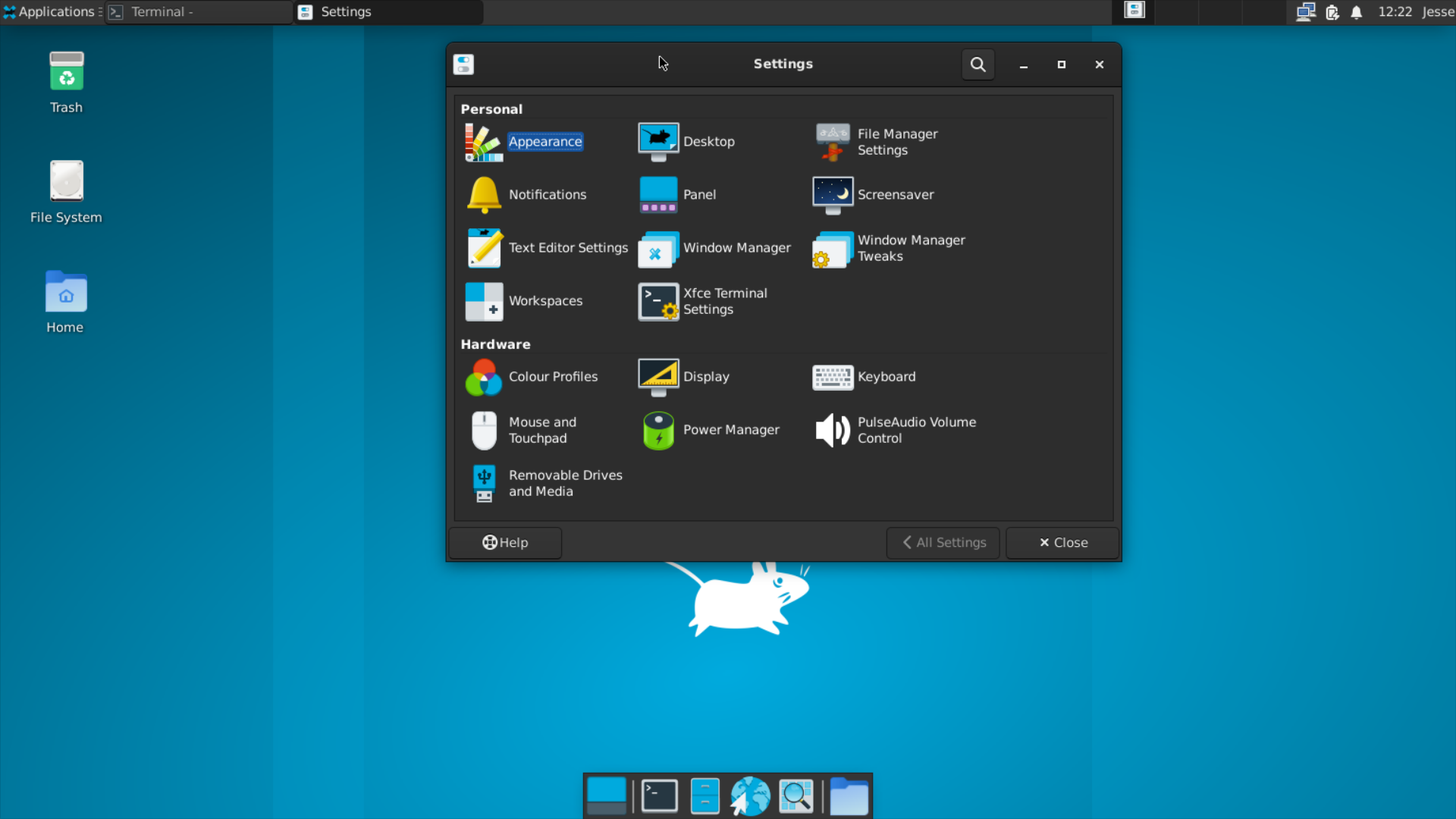Launch web browser from the dock
Viewport: 1456px width, 819px height.
click(x=750, y=796)
